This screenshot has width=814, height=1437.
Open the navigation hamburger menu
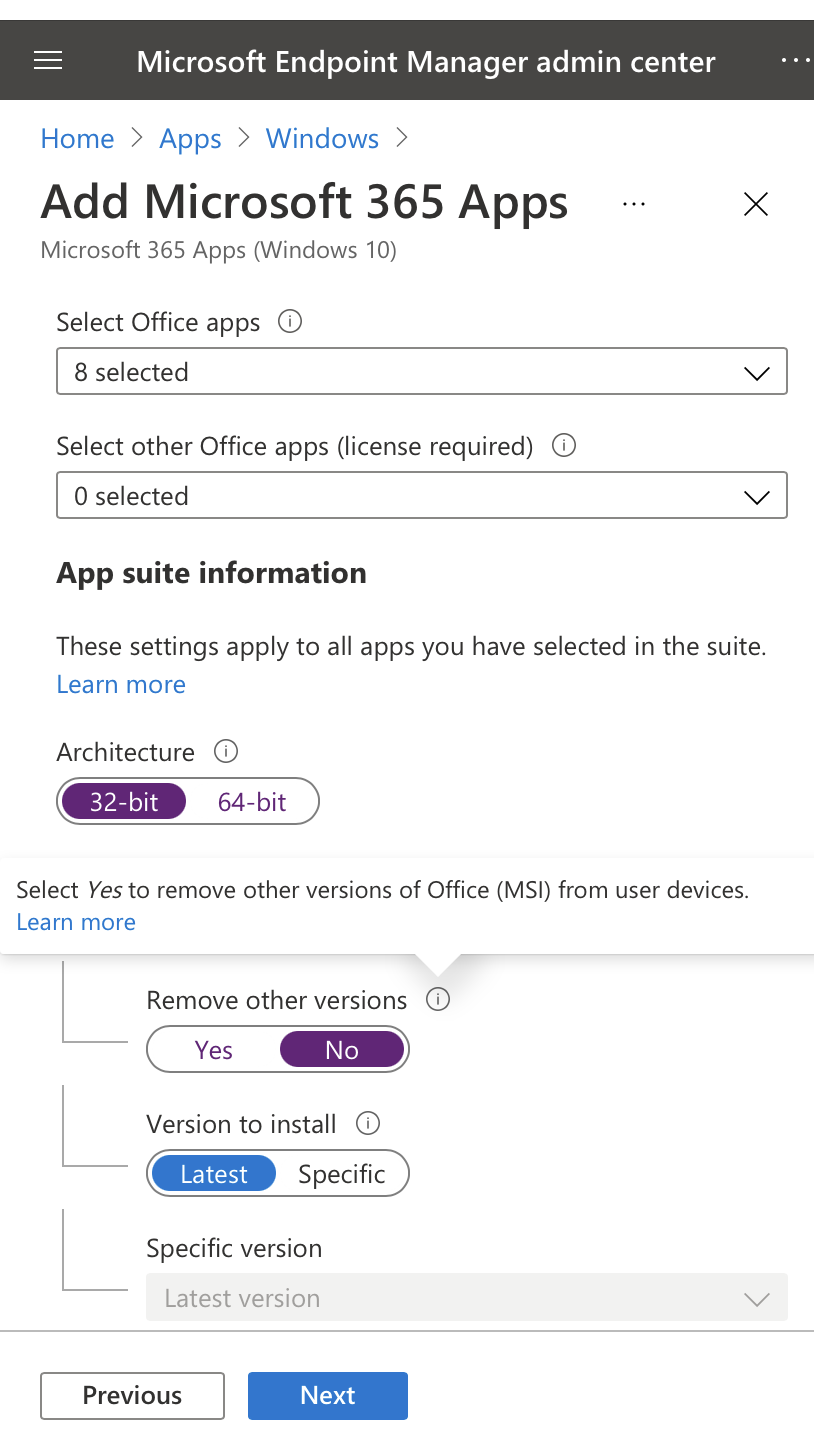[x=47, y=60]
